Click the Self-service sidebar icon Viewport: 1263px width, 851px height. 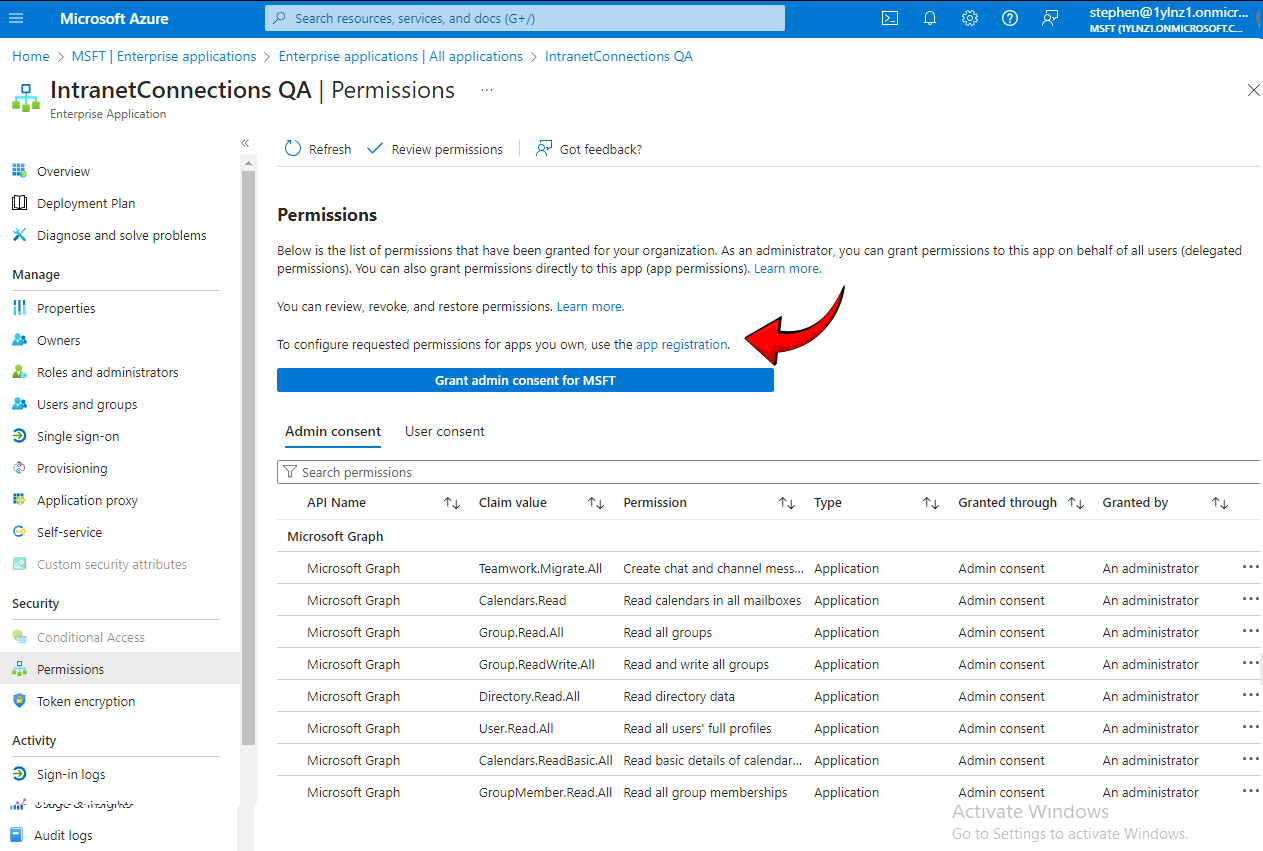tap(19, 532)
